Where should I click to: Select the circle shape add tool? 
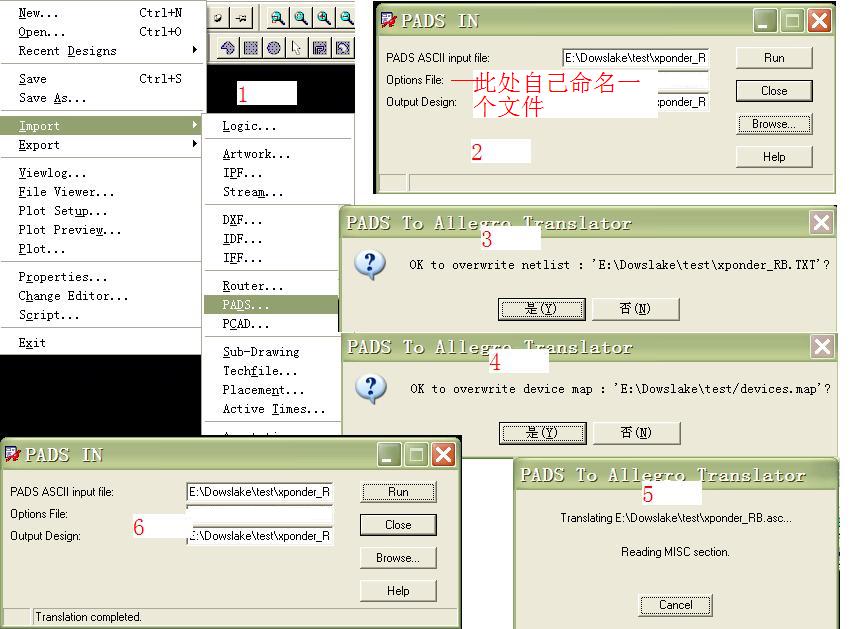pyautogui.click(x=273, y=48)
